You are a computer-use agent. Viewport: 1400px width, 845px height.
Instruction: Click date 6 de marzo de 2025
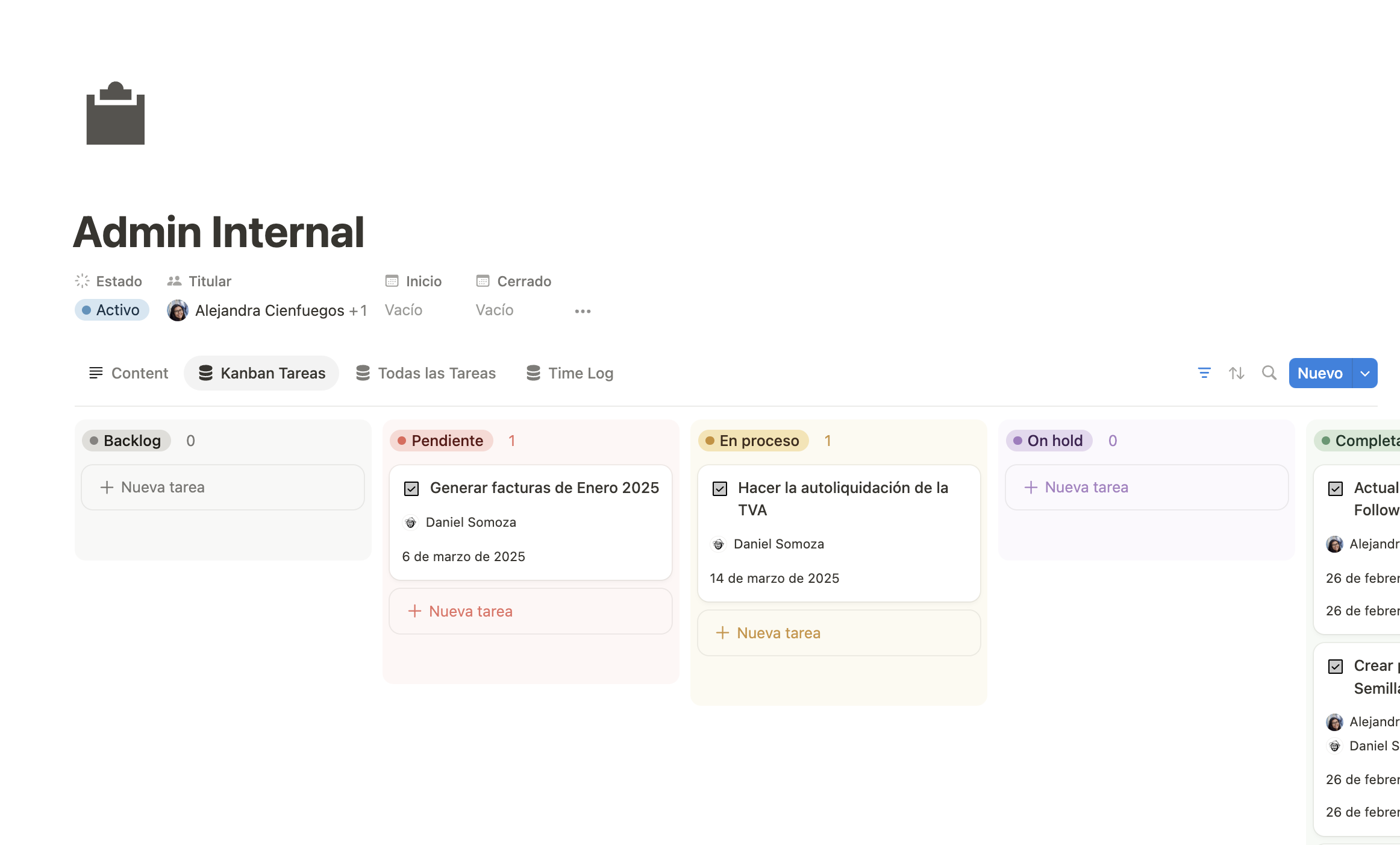point(463,556)
